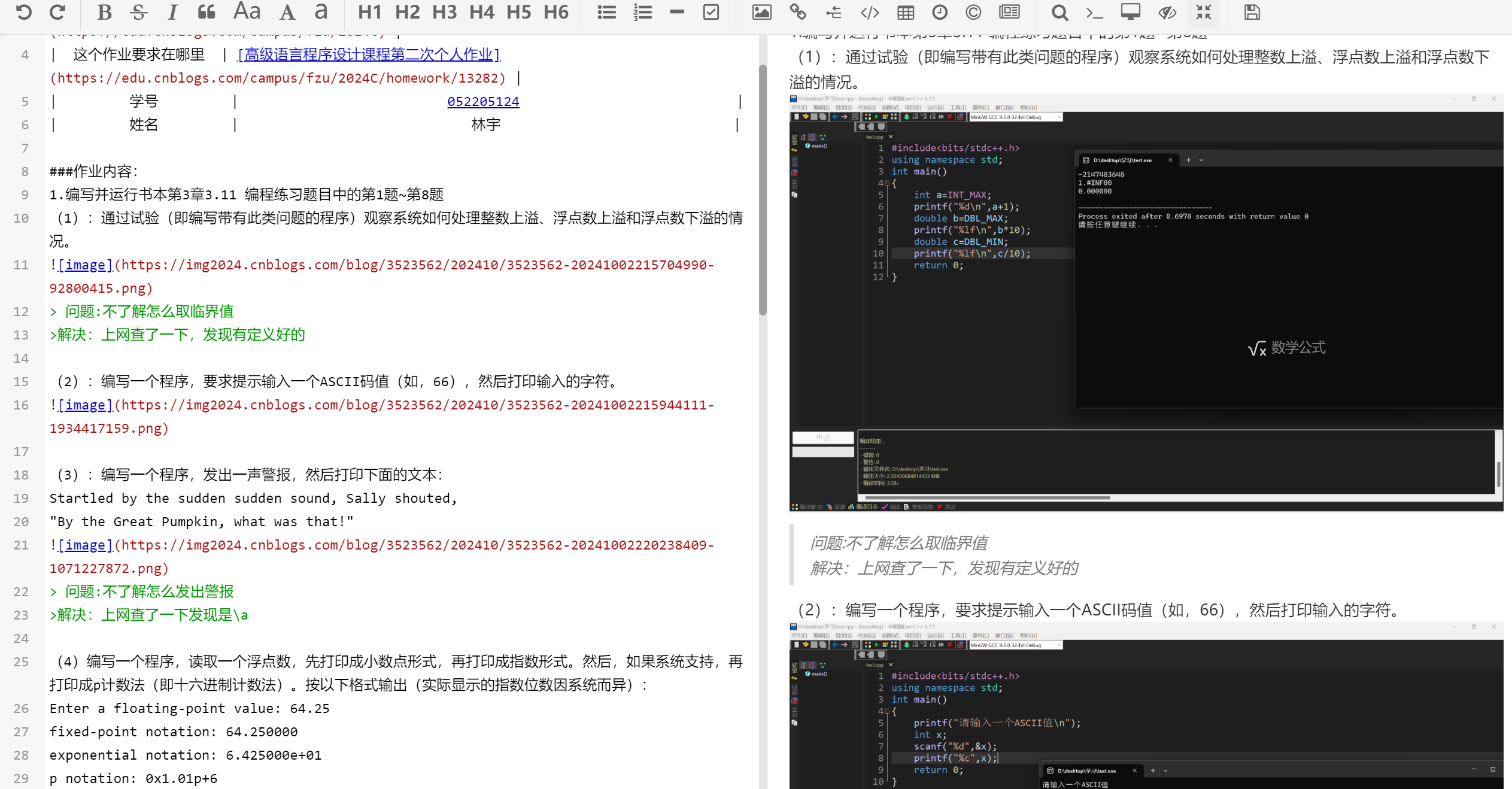Open the terminal prompt tool
Image resolution: width=1512 pixels, height=789 pixels.
click(x=1094, y=12)
